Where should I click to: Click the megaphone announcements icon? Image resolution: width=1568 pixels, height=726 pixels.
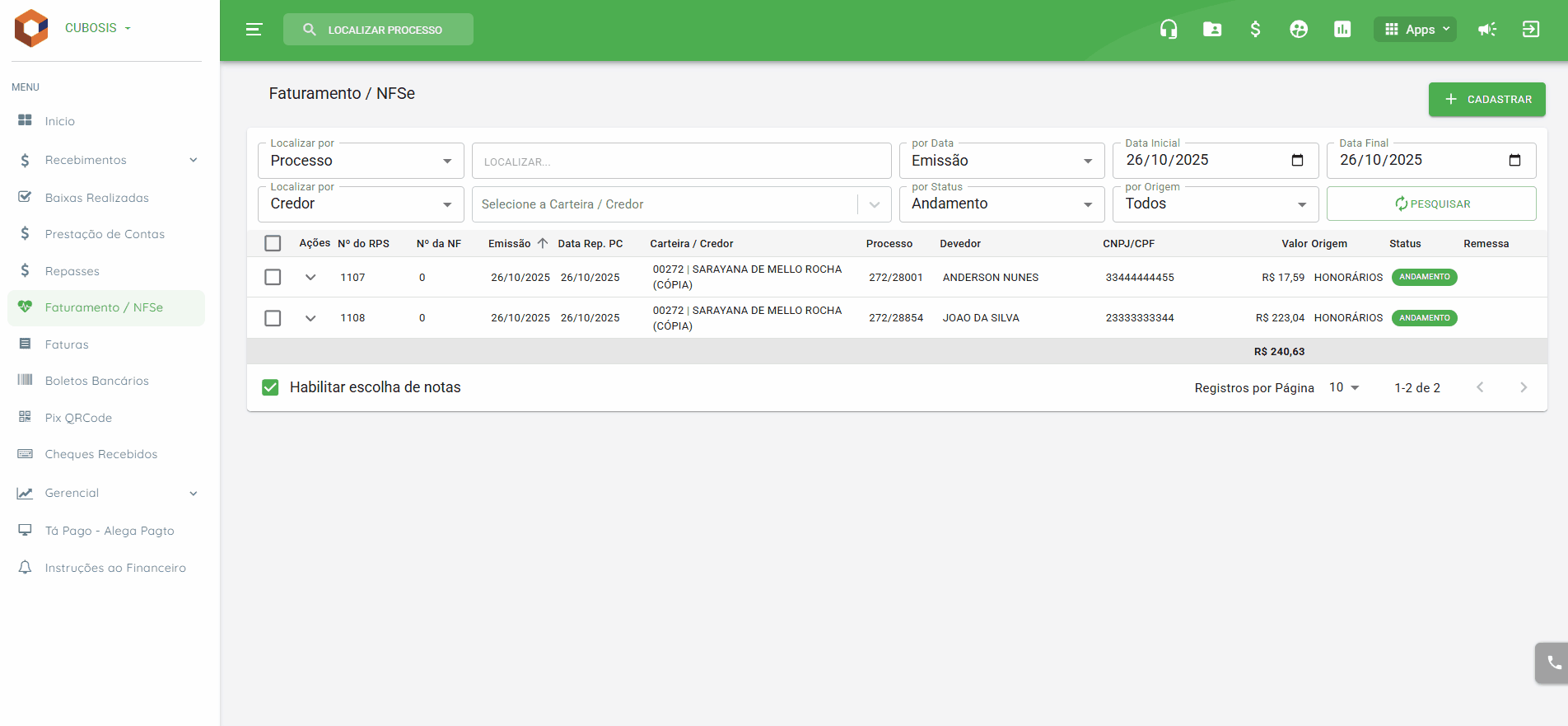coord(1487,30)
